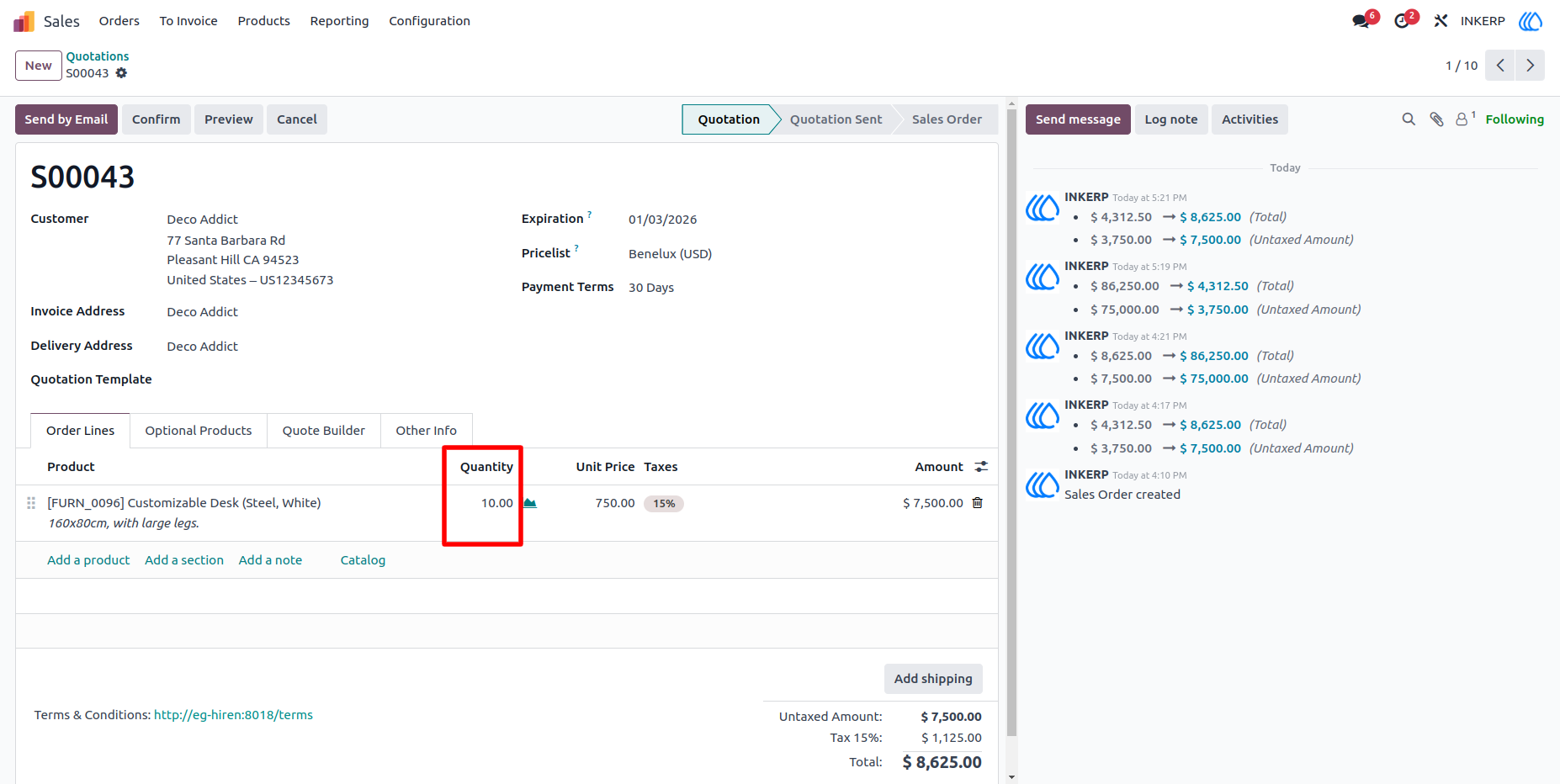The width and height of the screenshot is (1560, 784).
Task: Click Send by Email button
Action: pyautogui.click(x=66, y=119)
